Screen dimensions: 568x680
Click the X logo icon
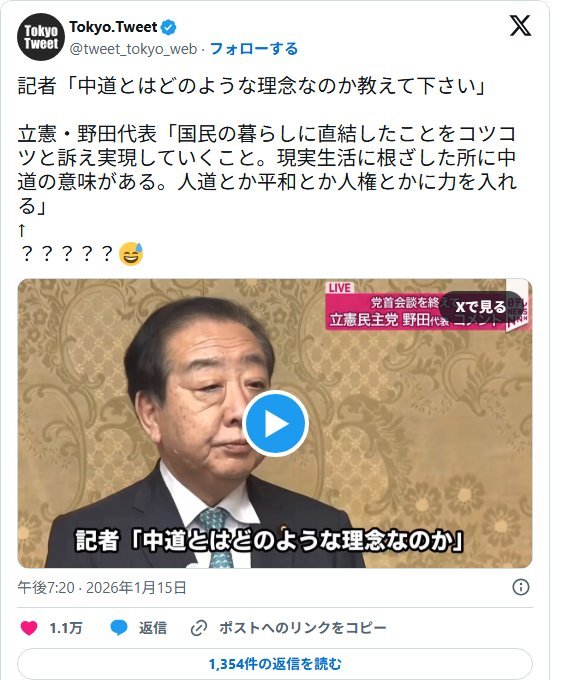pos(520,26)
